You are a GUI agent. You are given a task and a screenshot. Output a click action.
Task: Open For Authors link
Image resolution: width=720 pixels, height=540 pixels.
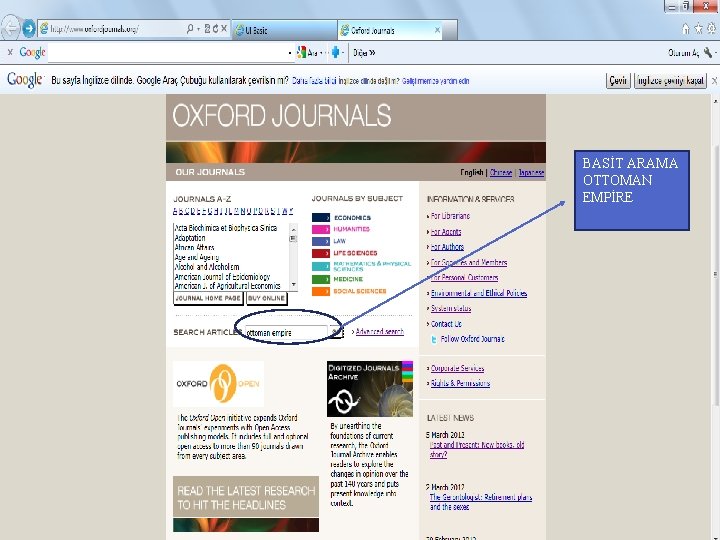click(x=447, y=247)
